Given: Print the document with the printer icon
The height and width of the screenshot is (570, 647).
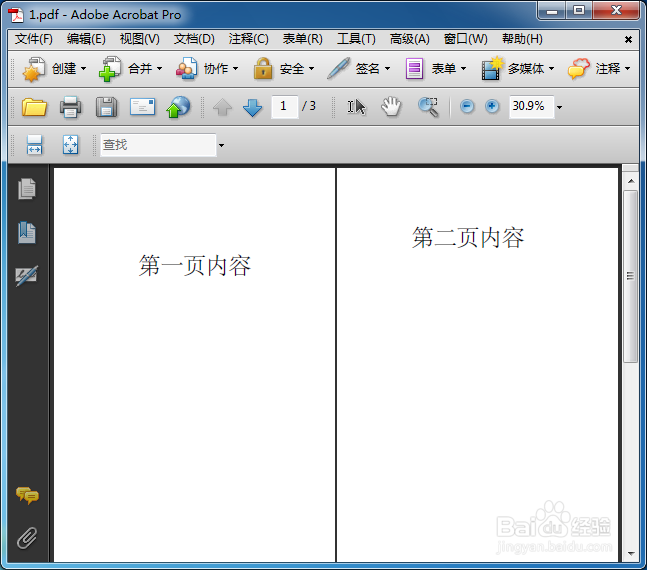Looking at the screenshot, I should (71, 107).
